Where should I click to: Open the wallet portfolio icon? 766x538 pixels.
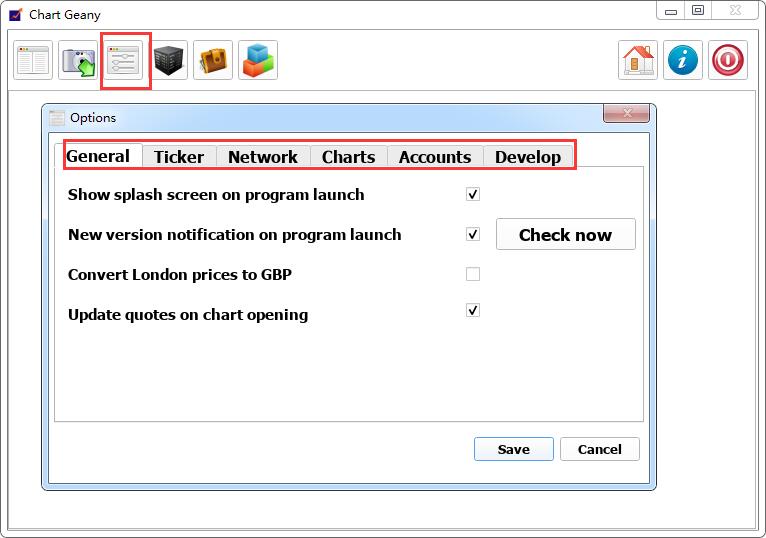[213, 60]
